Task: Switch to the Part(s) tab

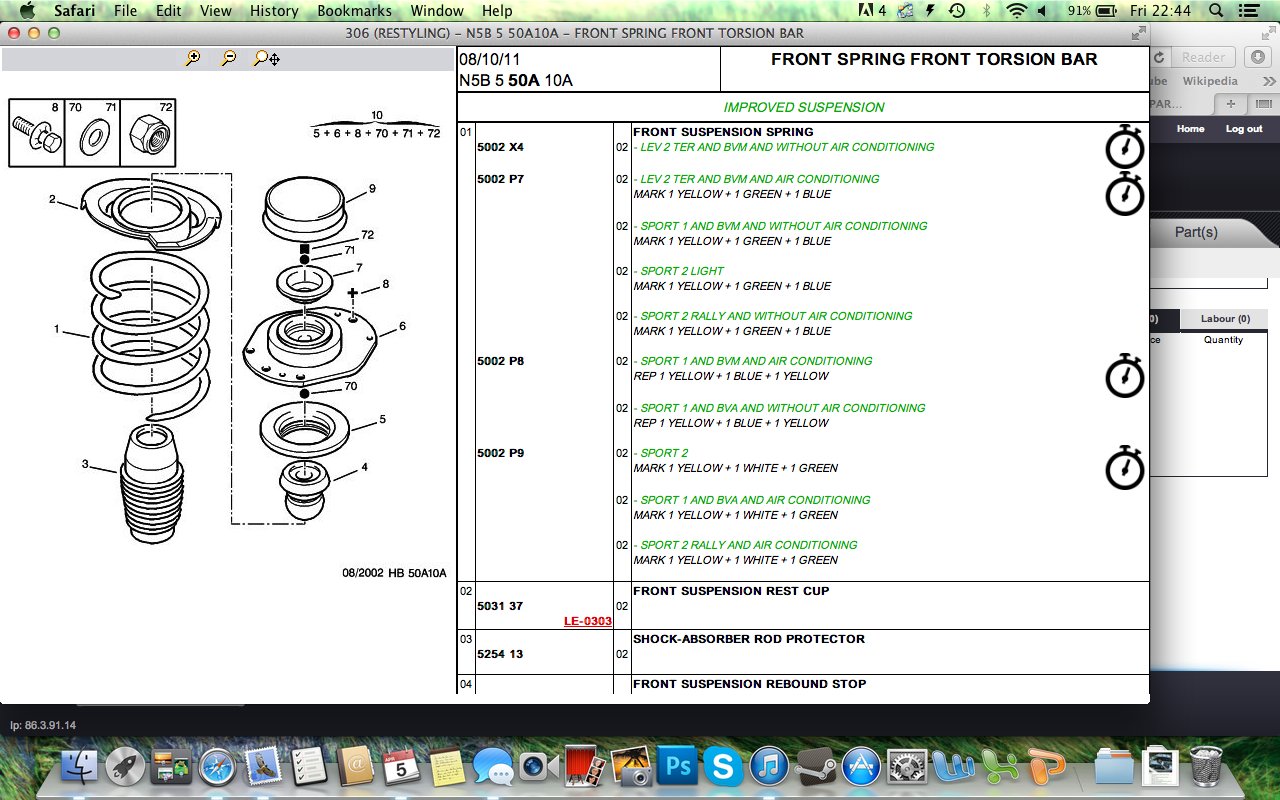Action: click(1196, 232)
